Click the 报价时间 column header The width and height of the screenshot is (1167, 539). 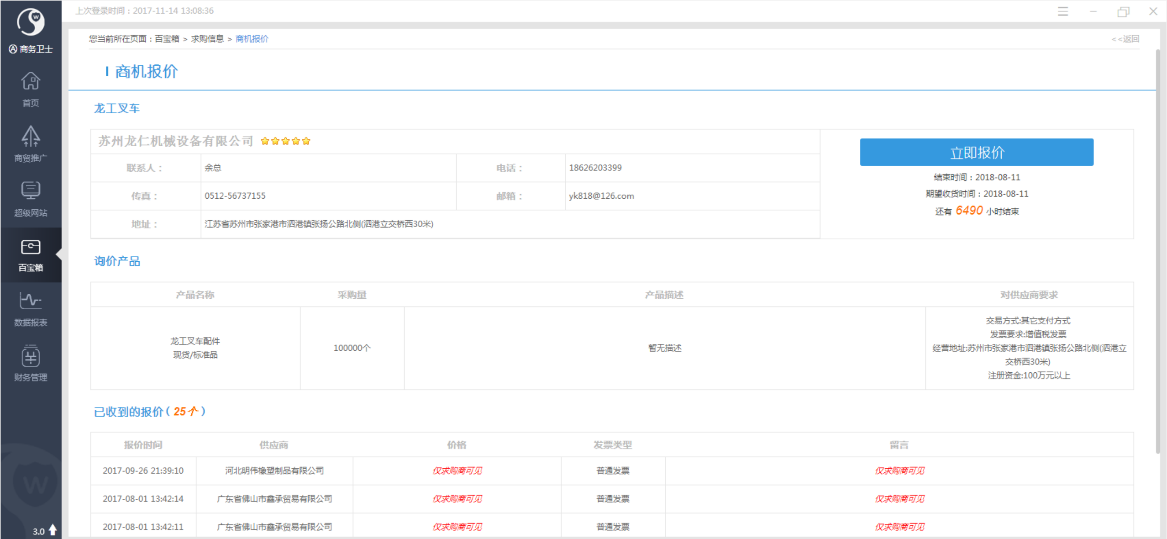[x=143, y=444]
